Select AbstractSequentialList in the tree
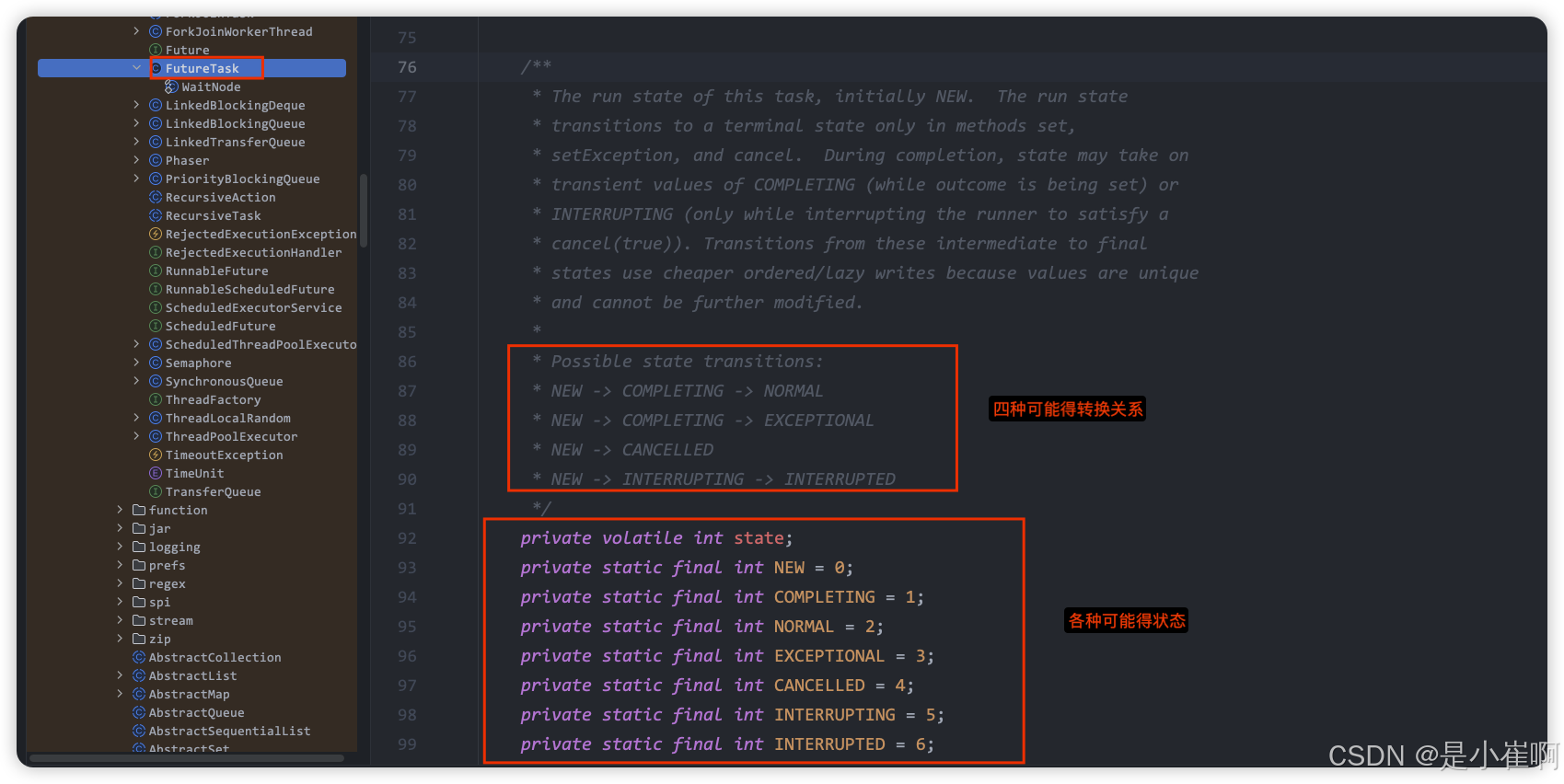The height and width of the screenshot is (784, 1564). coord(229,731)
